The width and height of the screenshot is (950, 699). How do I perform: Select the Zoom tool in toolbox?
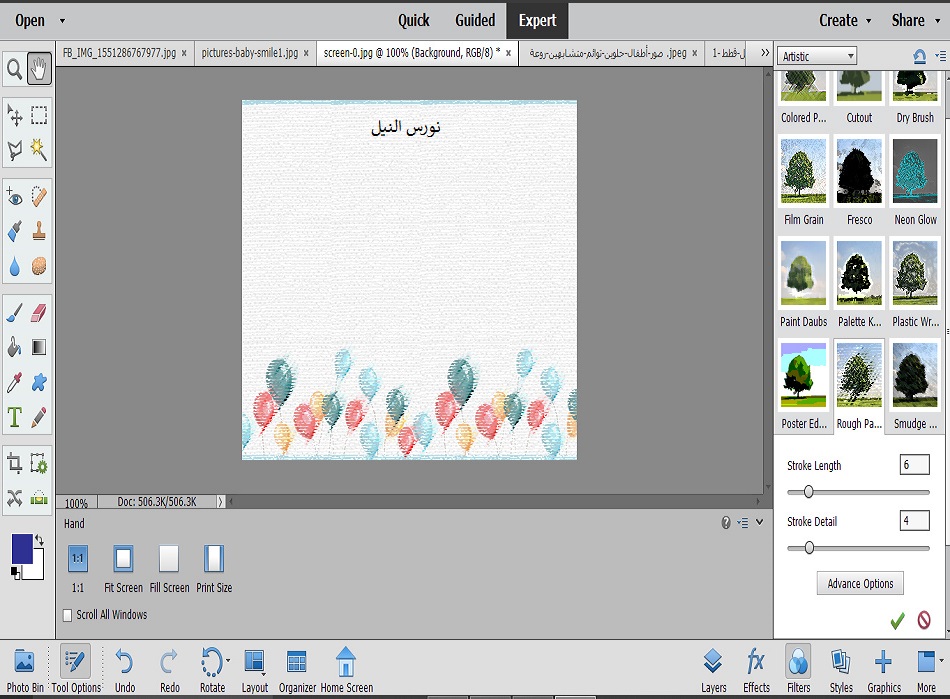coord(15,69)
